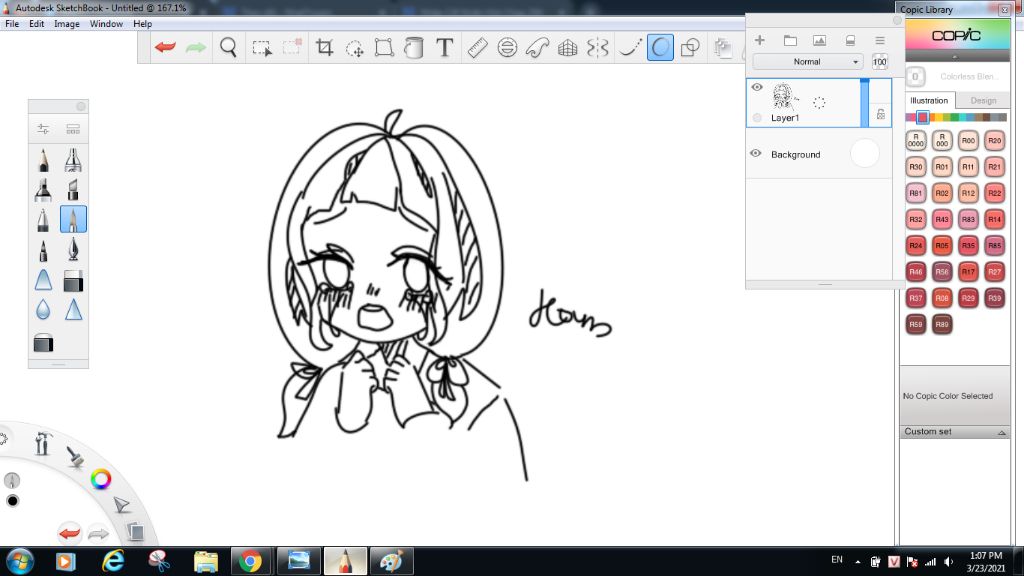
Task: Add an image layer
Action: pyautogui.click(x=820, y=40)
